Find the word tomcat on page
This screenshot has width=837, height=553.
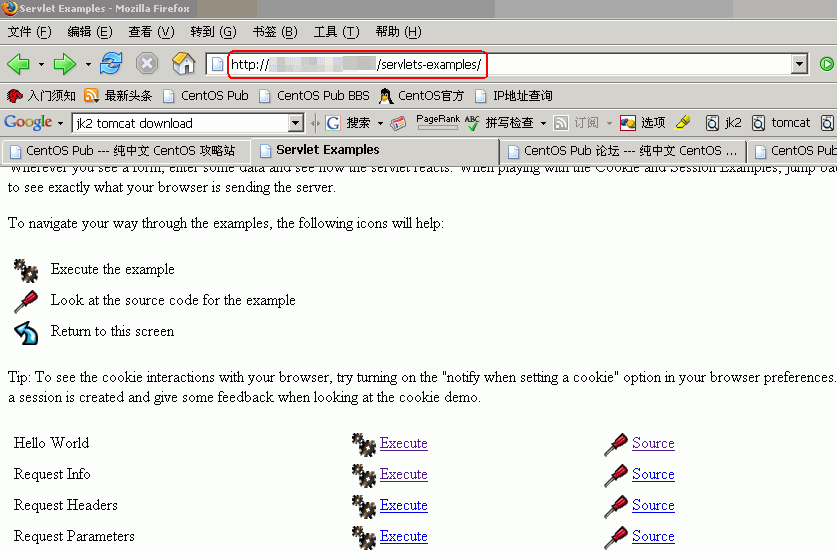point(781,123)
